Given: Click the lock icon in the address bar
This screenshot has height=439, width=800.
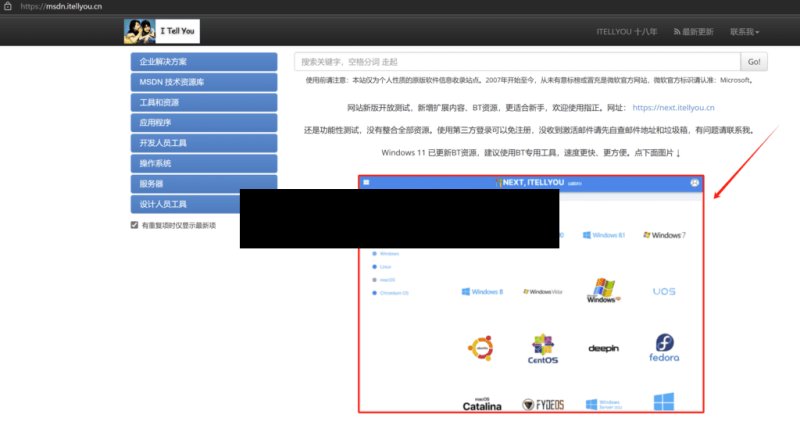Looking at the screenshot, I should [x=8, y=6].
